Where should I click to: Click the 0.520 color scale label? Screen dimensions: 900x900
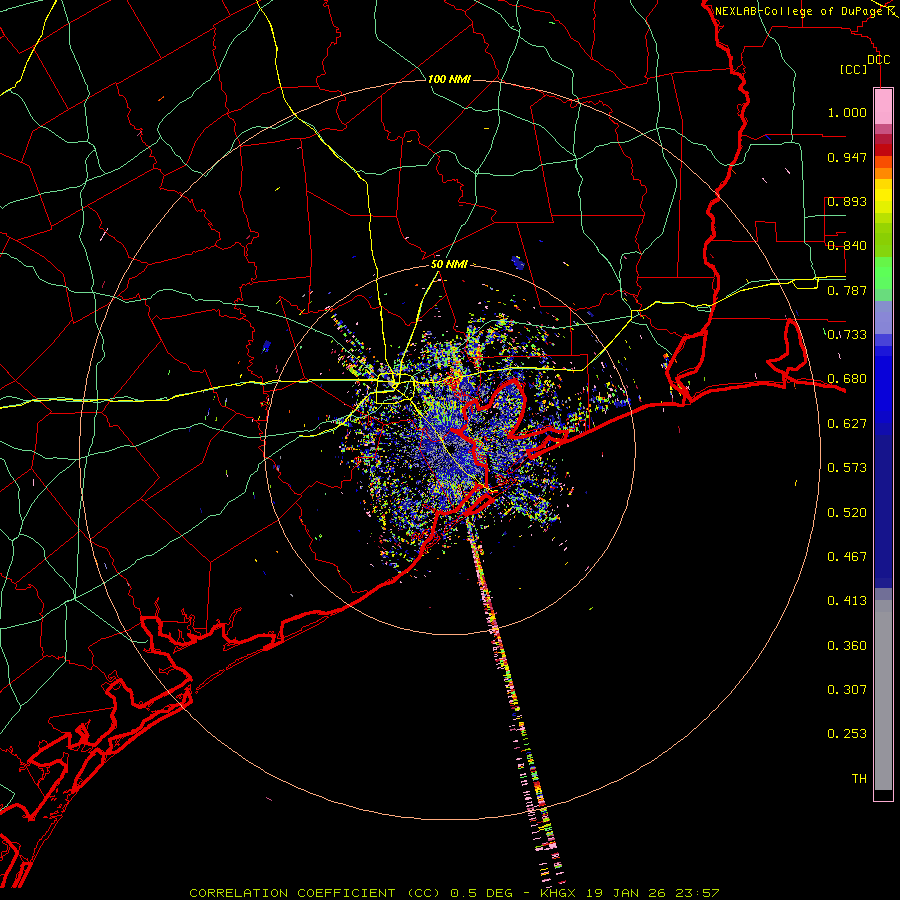(x=847, y=513)
